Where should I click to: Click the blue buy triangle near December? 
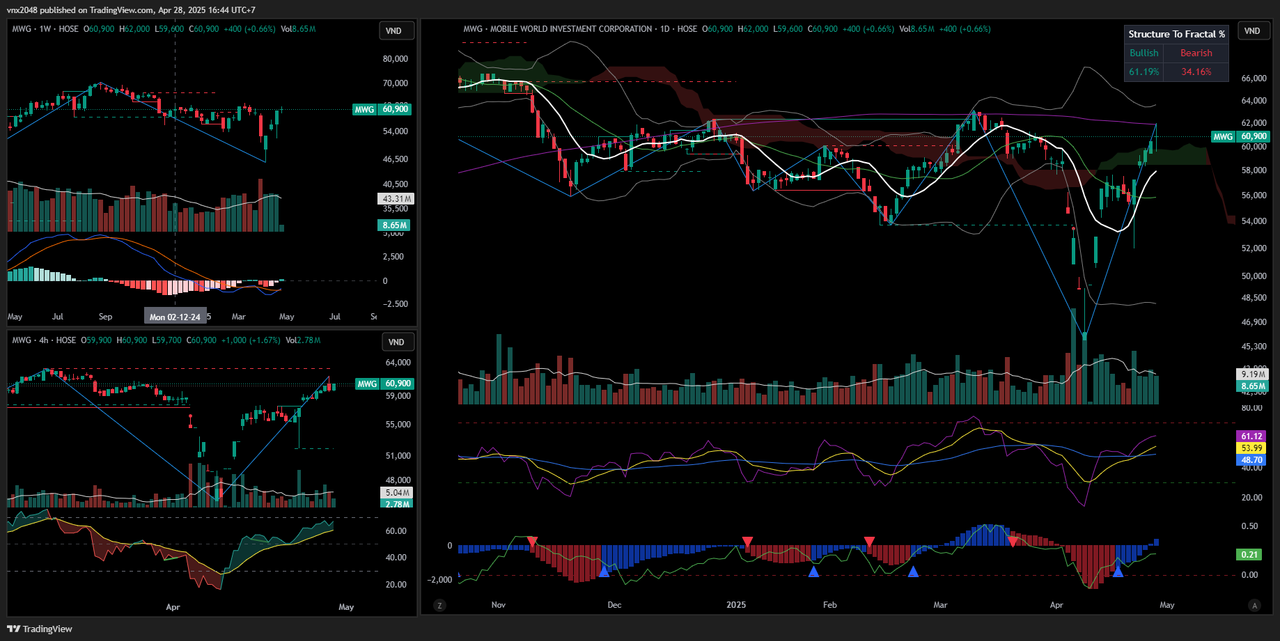click(604, 572)
